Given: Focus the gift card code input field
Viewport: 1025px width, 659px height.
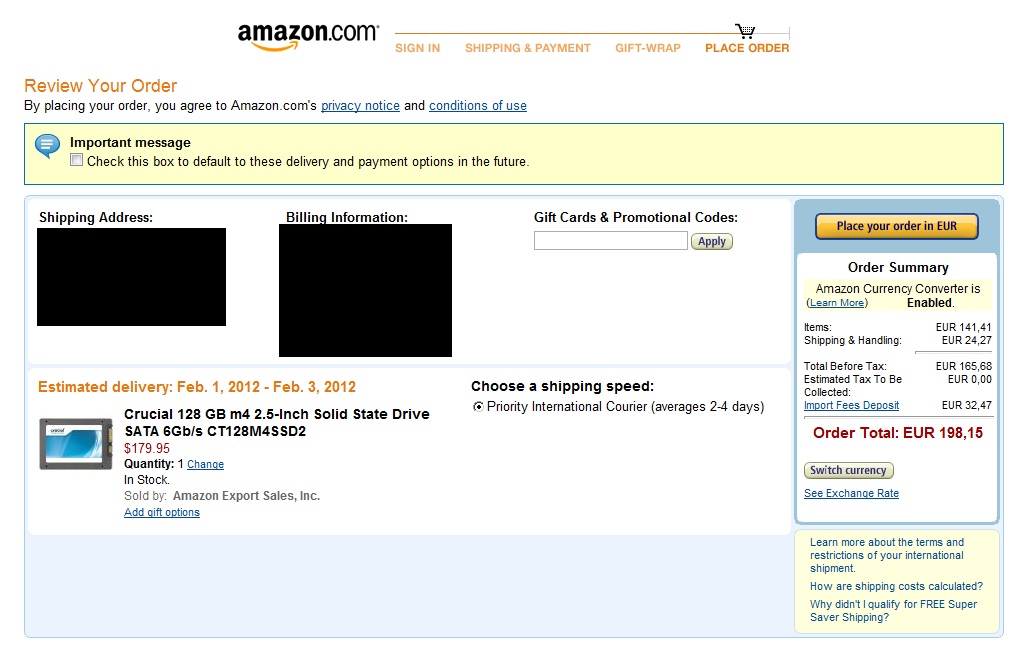Looking at the screenshot, I should [x=610, y=241].
